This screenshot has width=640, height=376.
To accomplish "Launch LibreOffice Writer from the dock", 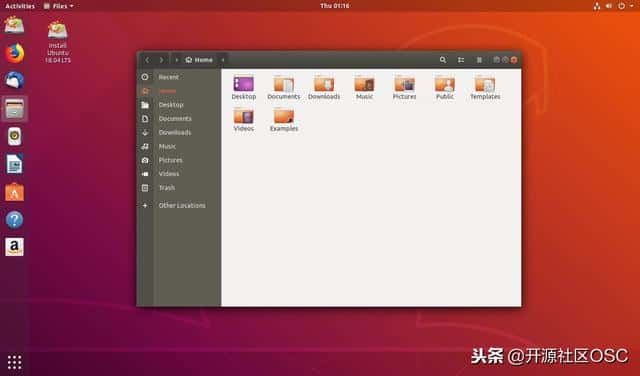I will point(15,164).
